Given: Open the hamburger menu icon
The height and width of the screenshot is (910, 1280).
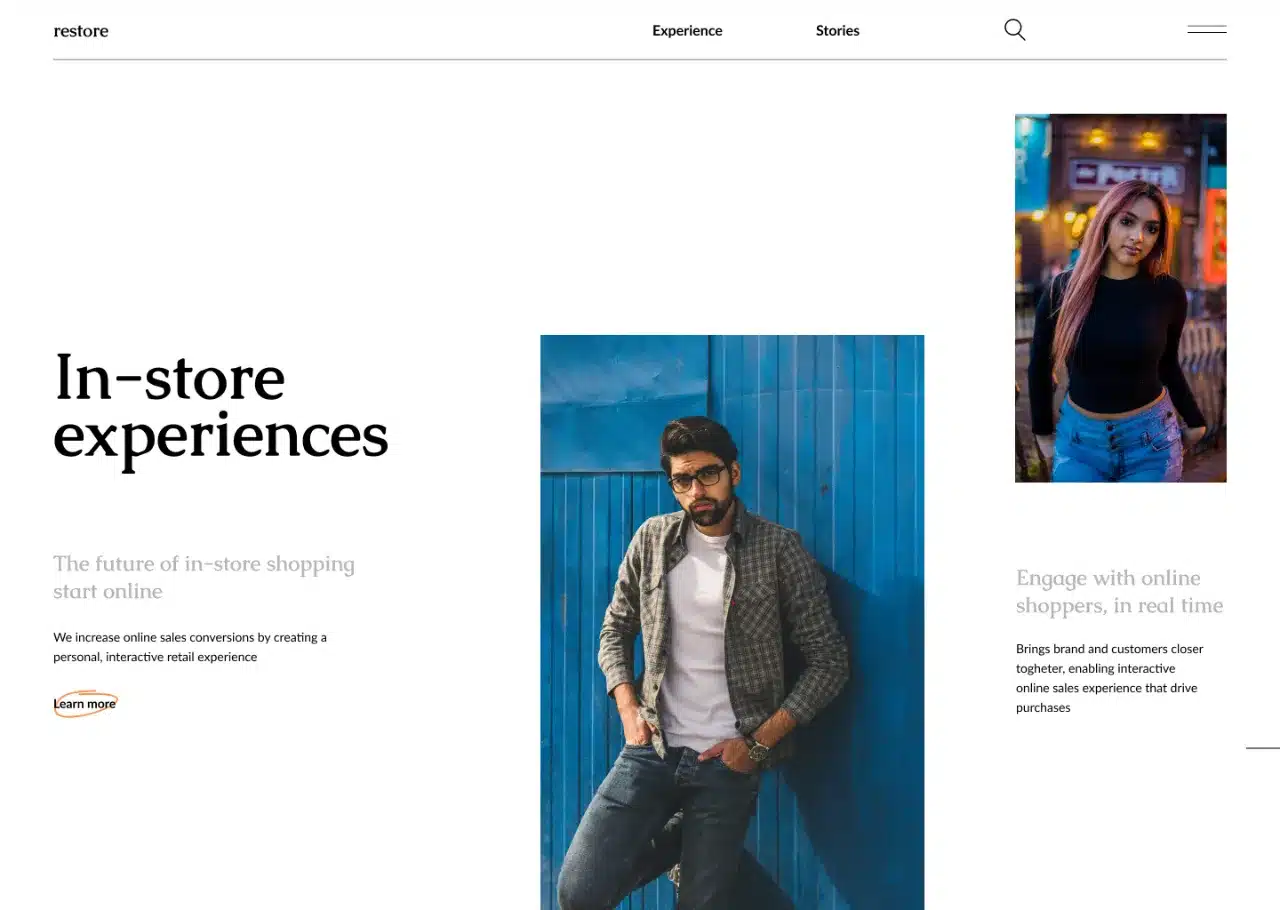Looking at the screenshot, I should (x=1206, y=30).
